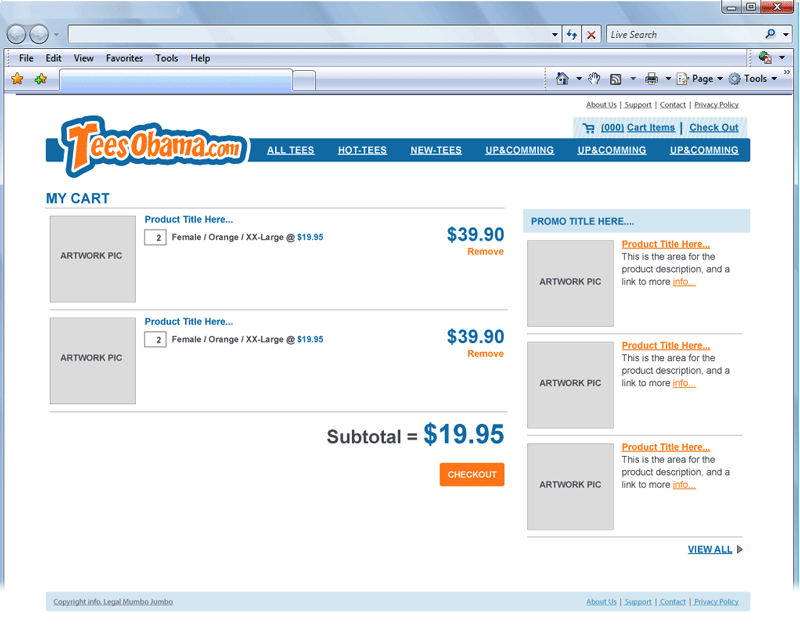Open the first cart Product Title link
This screenshot has width=800, height=634.
point(189,219)
